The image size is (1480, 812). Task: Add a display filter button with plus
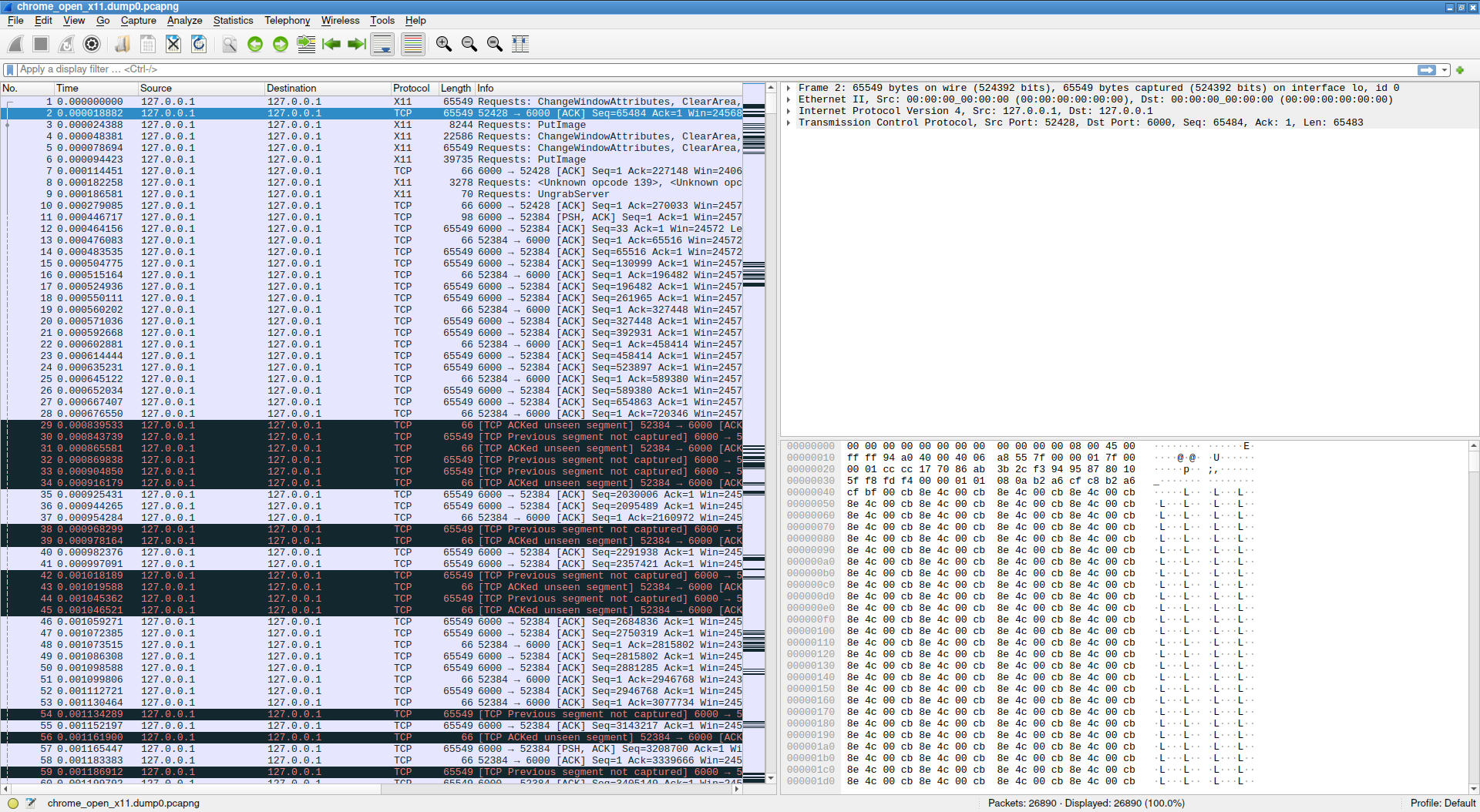point(1460,70)
